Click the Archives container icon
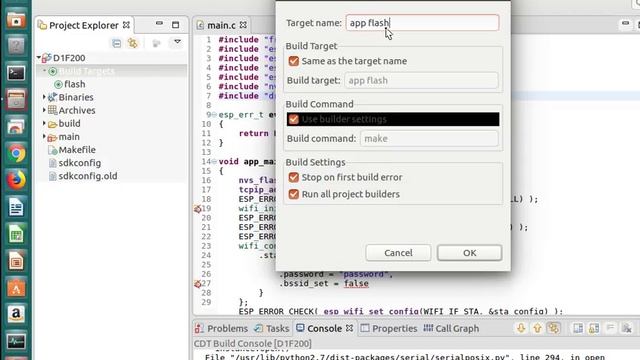 (52, 110)
